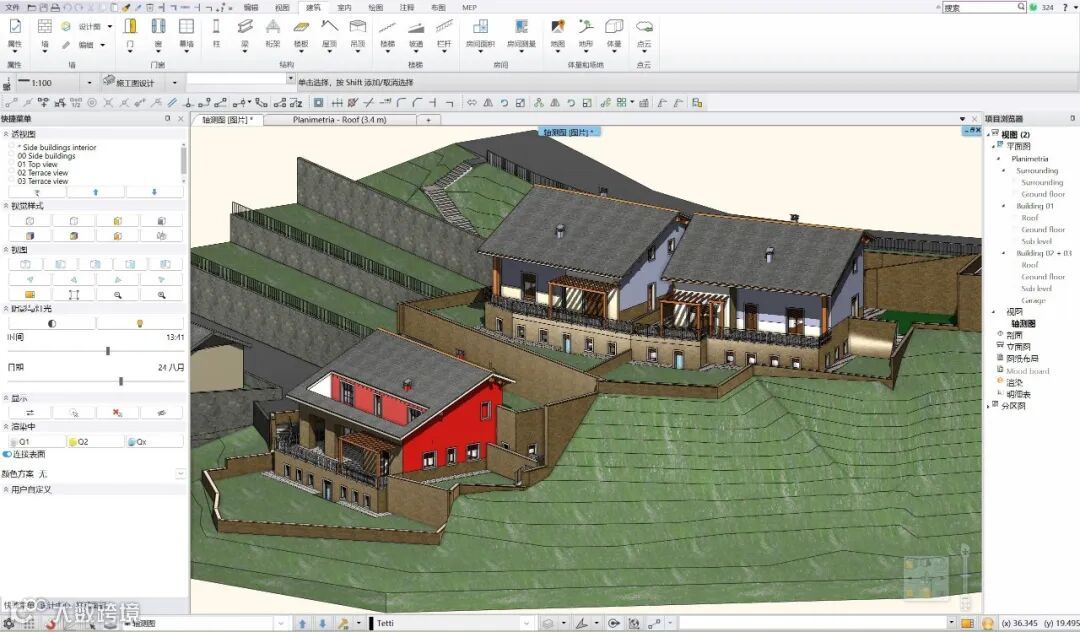
Task: Select the Slab (楼板) tool
Action: click(x=301, y=34)
